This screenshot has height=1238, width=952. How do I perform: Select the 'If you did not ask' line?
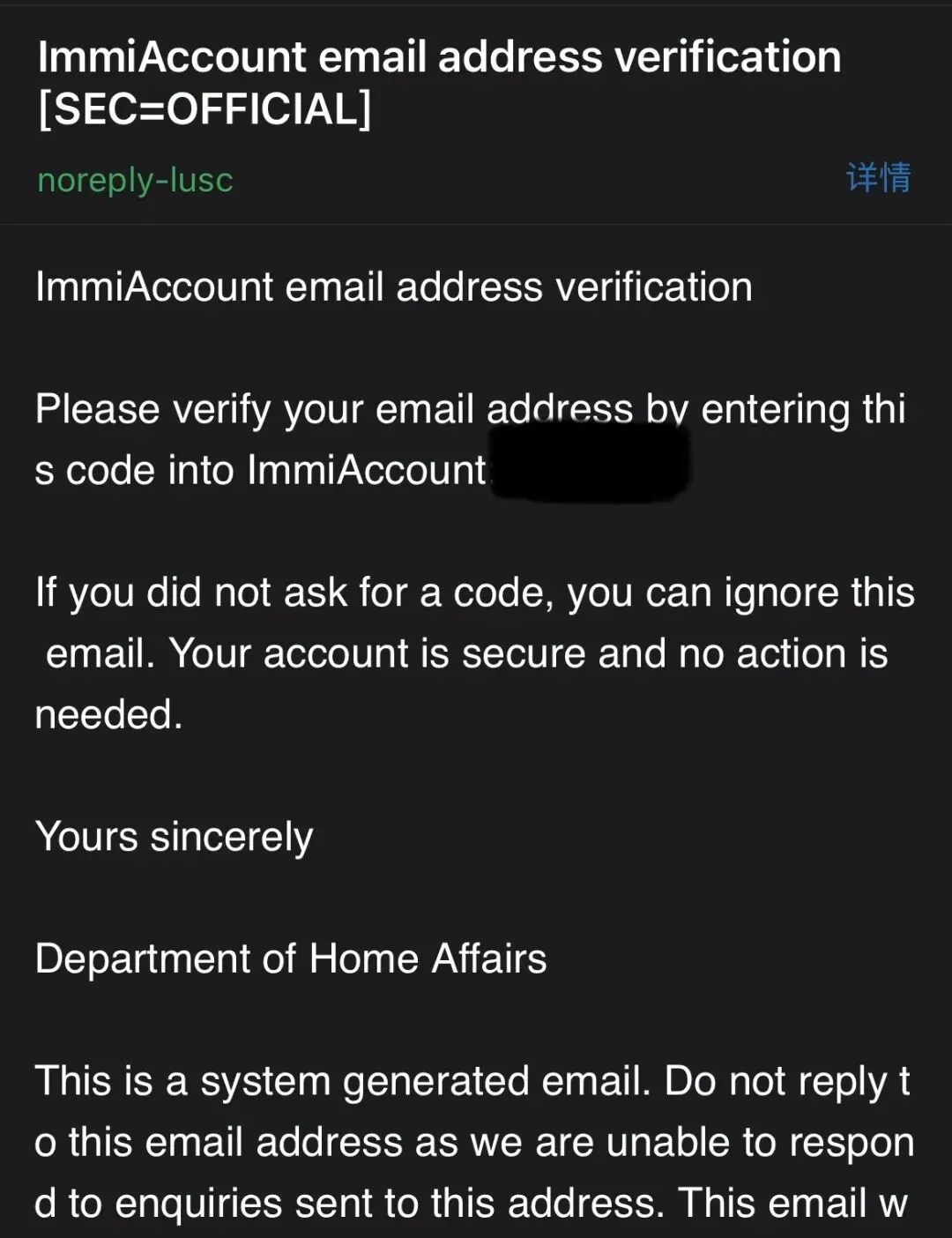click(475, 593)
